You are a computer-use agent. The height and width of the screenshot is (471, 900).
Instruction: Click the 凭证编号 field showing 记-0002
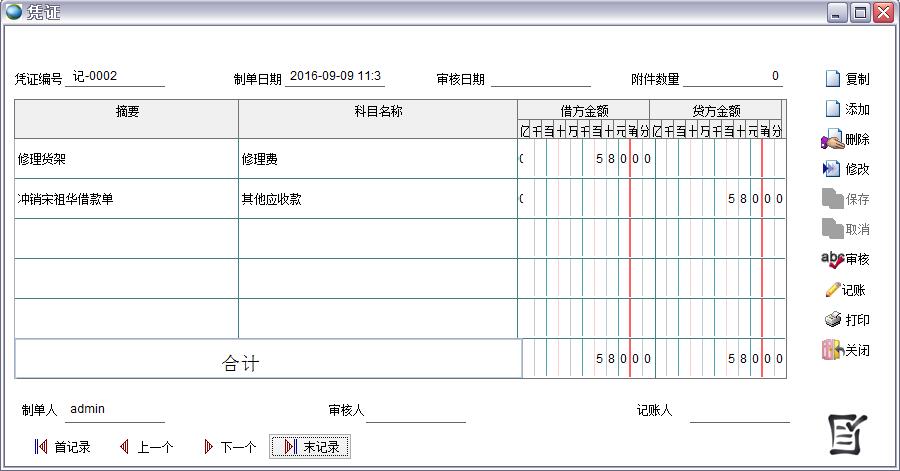coord(115,77)
